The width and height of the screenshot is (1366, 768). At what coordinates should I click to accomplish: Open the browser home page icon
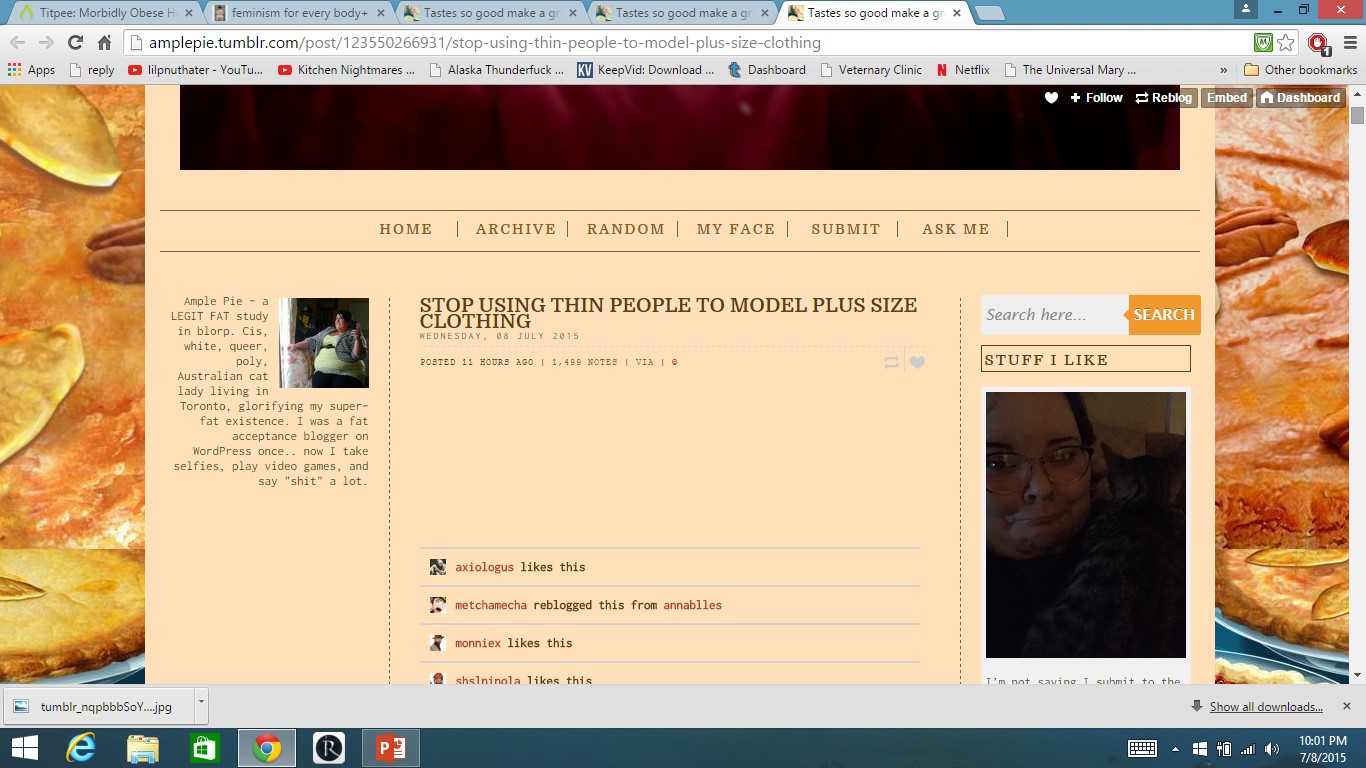[x=104, y=43]
